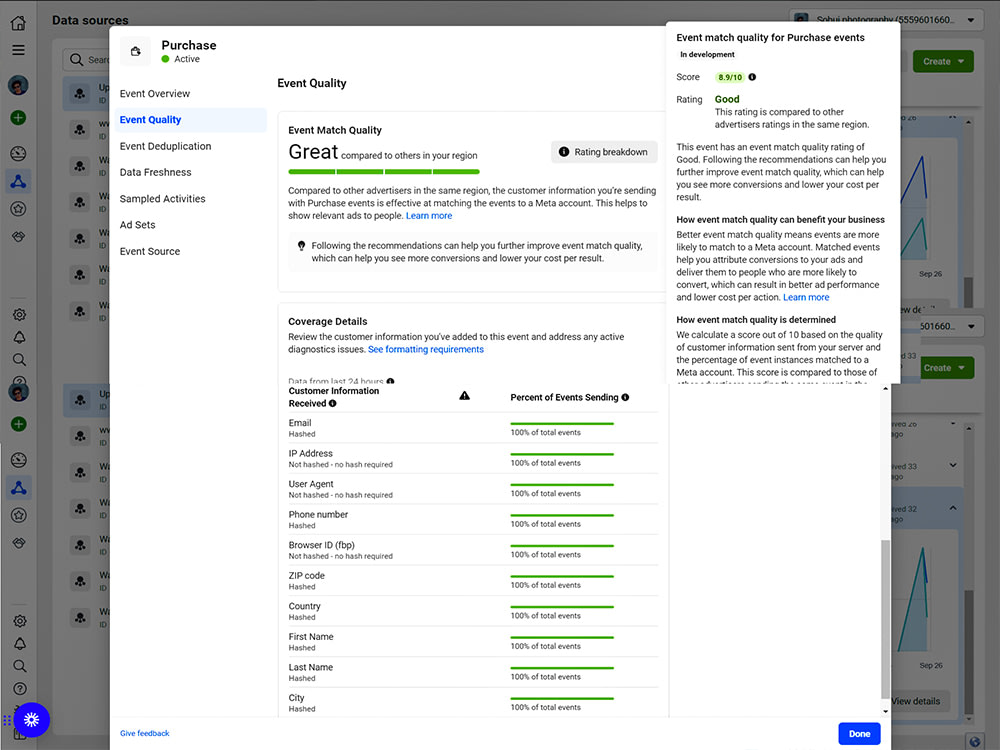Viewport: 1000px width, 750px height.
Task: Click the Good rating text
Action: 727,99
